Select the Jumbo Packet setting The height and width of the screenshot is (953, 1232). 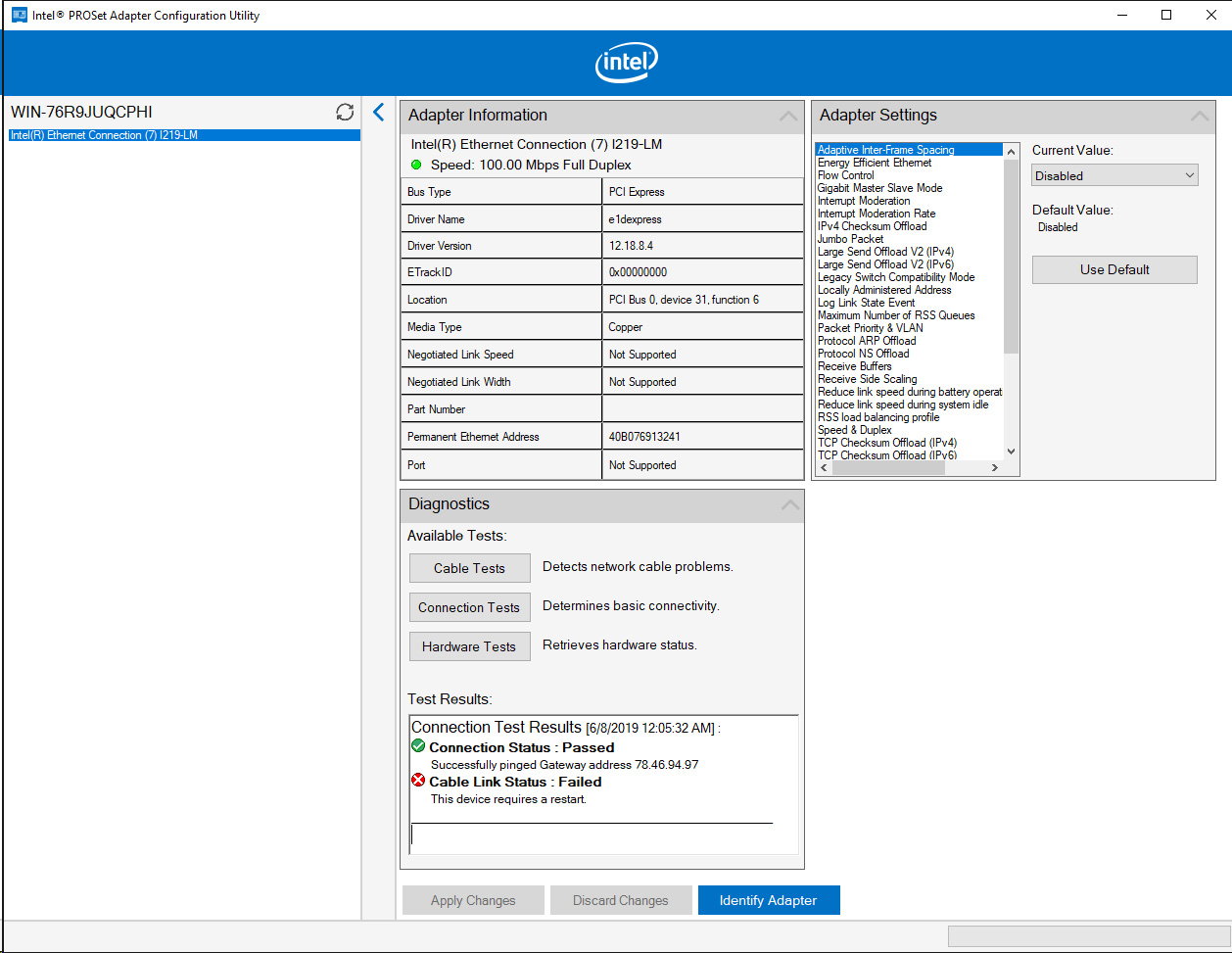coord(909,239)
